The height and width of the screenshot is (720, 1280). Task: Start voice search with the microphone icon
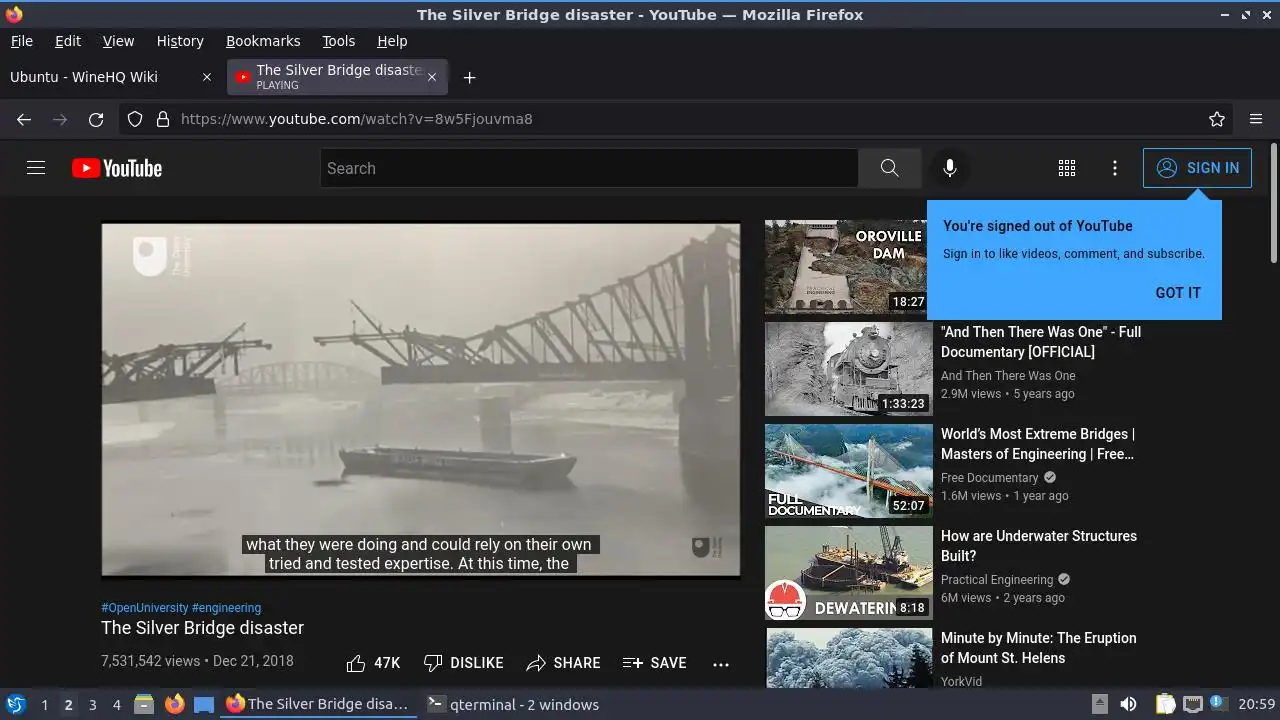(950, 168)
